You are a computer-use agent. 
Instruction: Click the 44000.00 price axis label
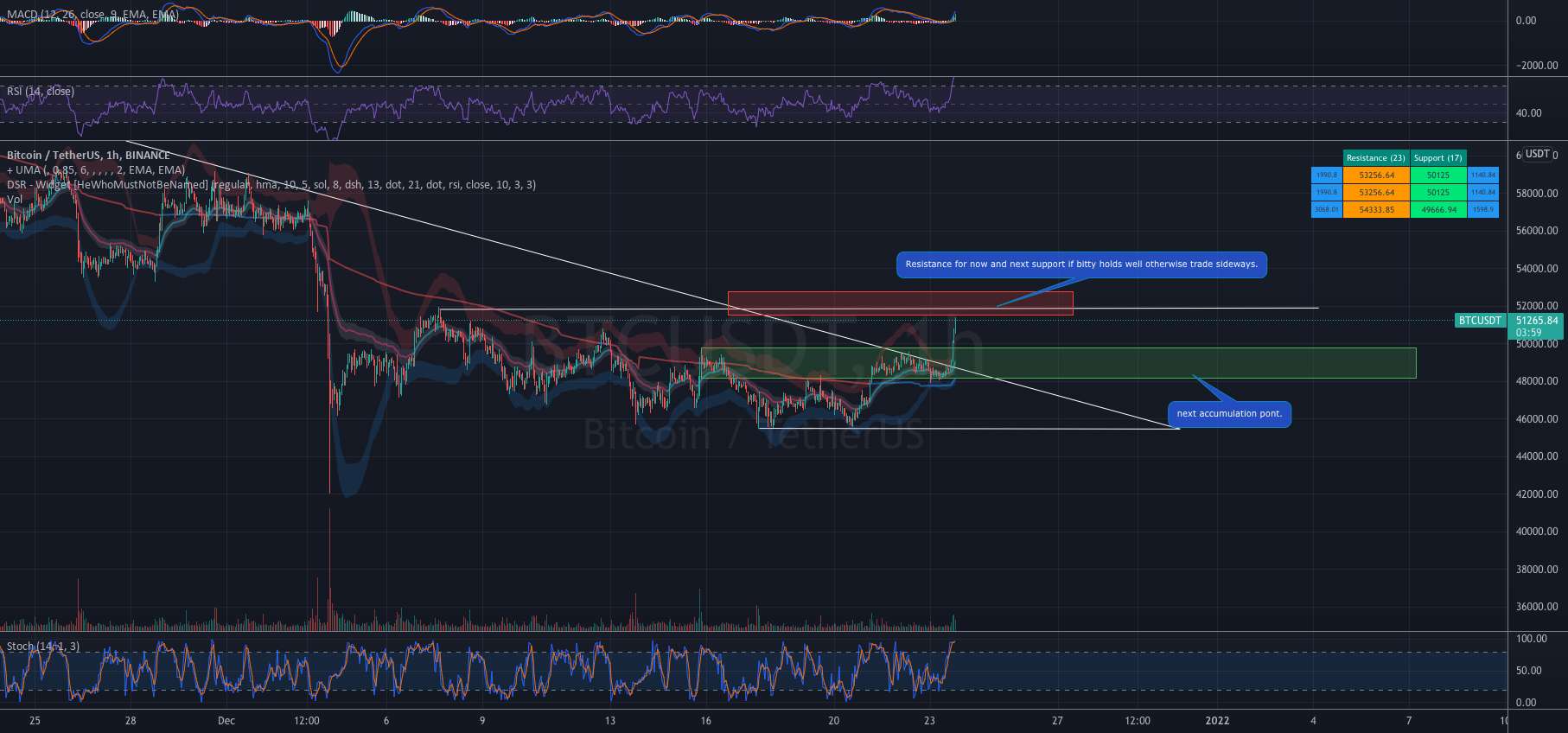coord(1537,456)
